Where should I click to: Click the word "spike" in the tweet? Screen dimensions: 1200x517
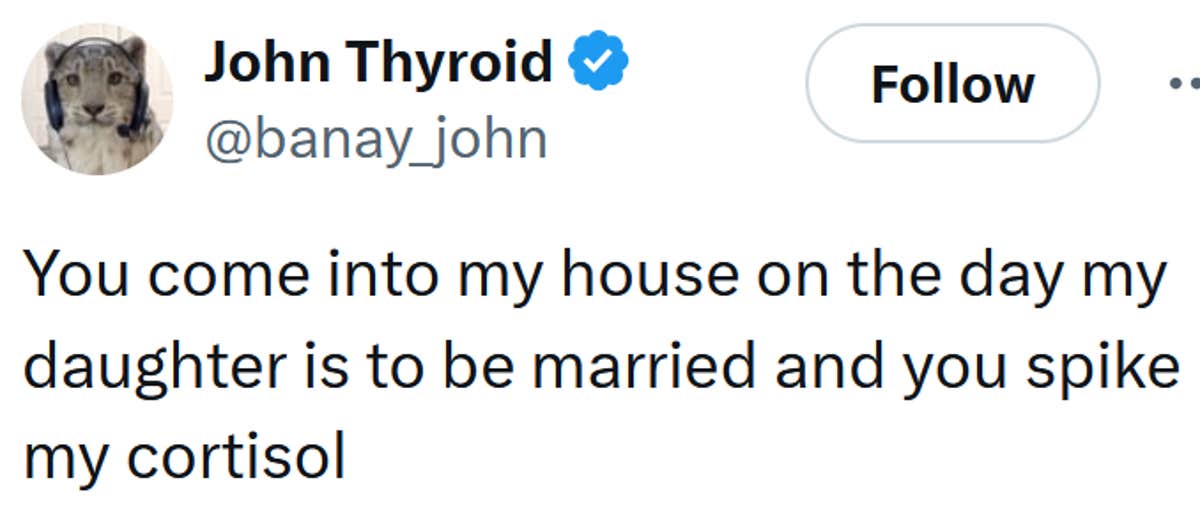pyautogui.click(x=1107, y=367)
